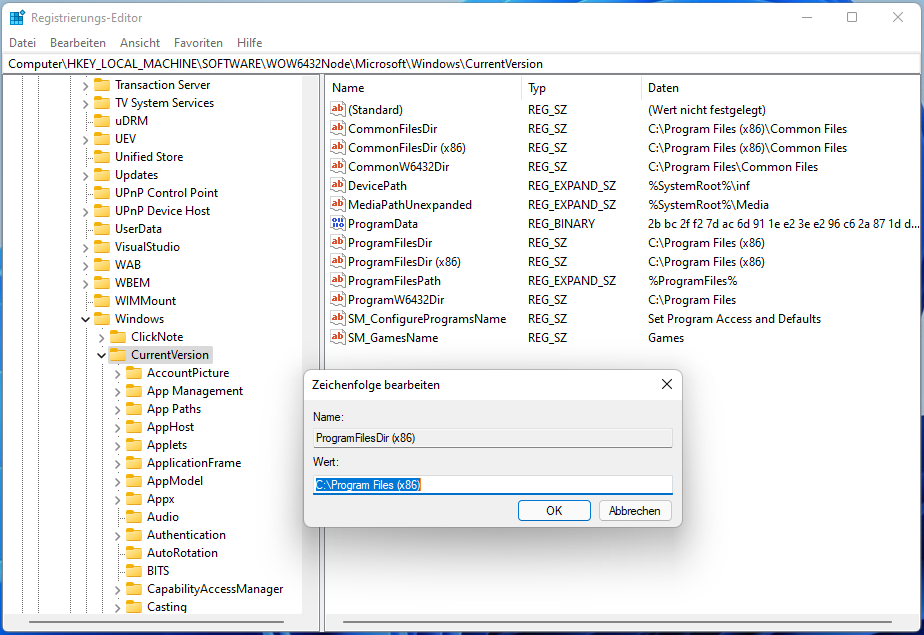Click the string icon of (Standard) value
The width and height of the screenshot is (924, 635).
click(338, 109)
